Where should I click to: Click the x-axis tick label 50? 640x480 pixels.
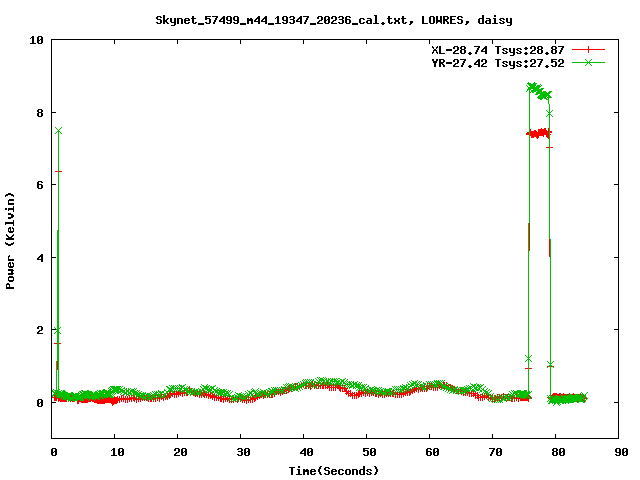tap(369, 452)
